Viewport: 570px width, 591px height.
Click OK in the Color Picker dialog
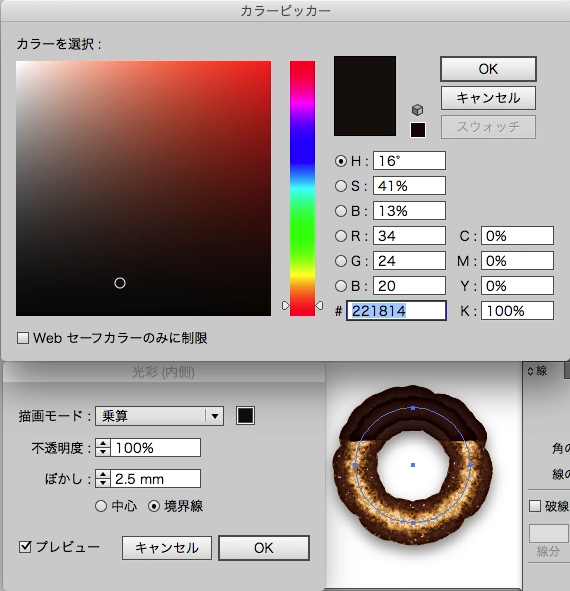[x=488, y=69]
